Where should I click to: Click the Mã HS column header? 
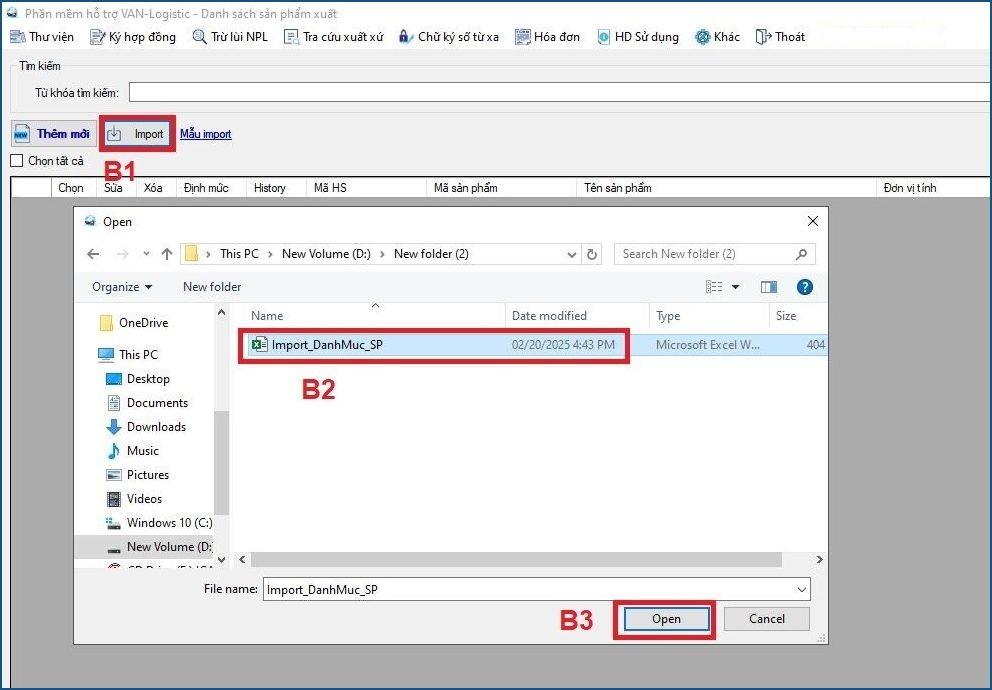pyautogui.click(x=366, y=188)
